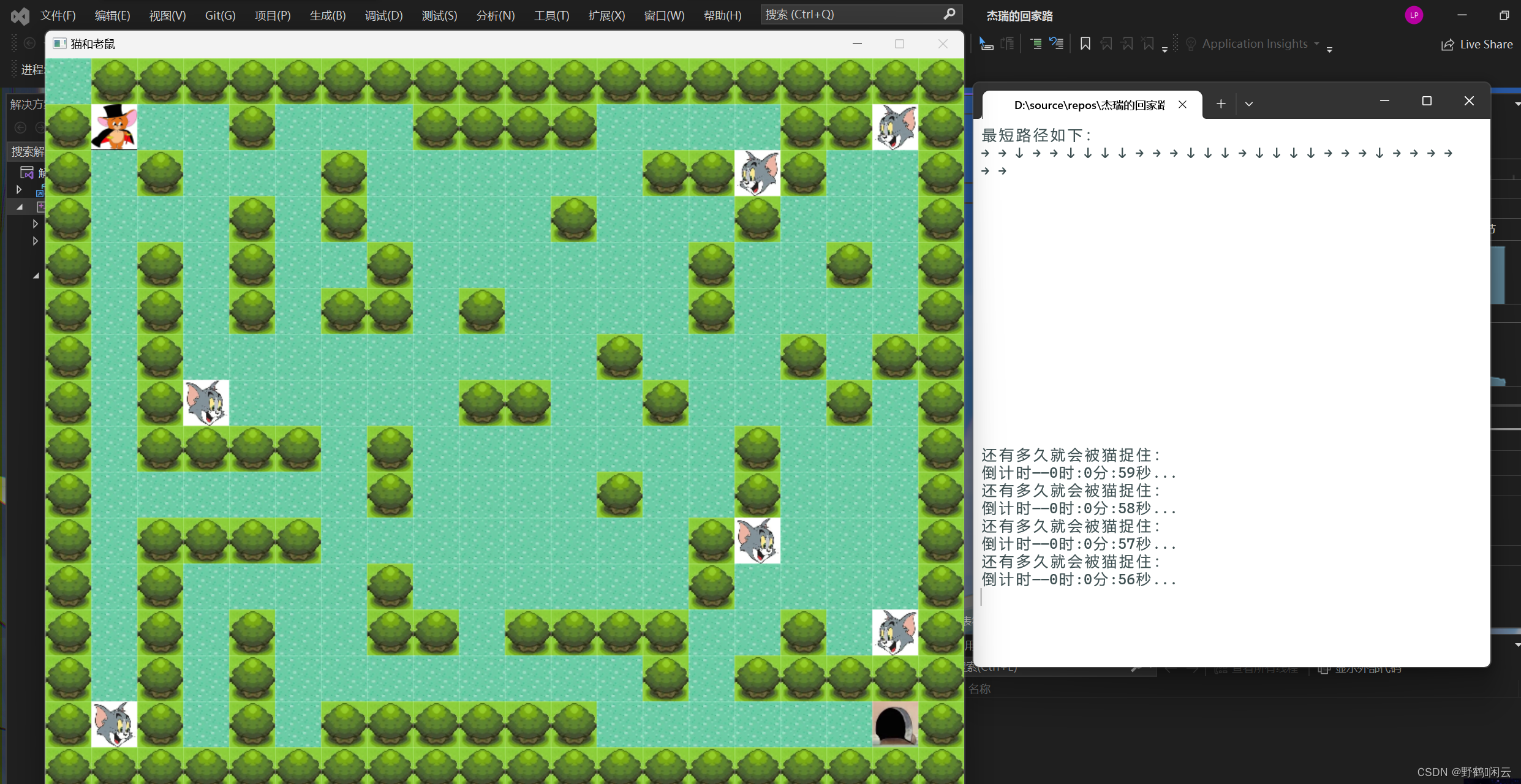1521x784 pixels.
Task: Click the Tom cat at the maze's bottom-left
Action: (115, 725)
